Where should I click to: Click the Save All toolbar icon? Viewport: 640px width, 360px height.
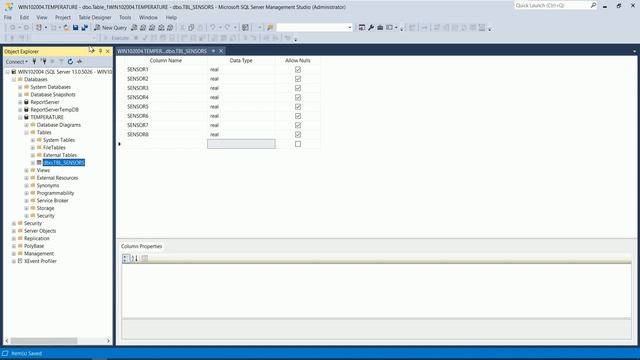click(x=84, y=27)
